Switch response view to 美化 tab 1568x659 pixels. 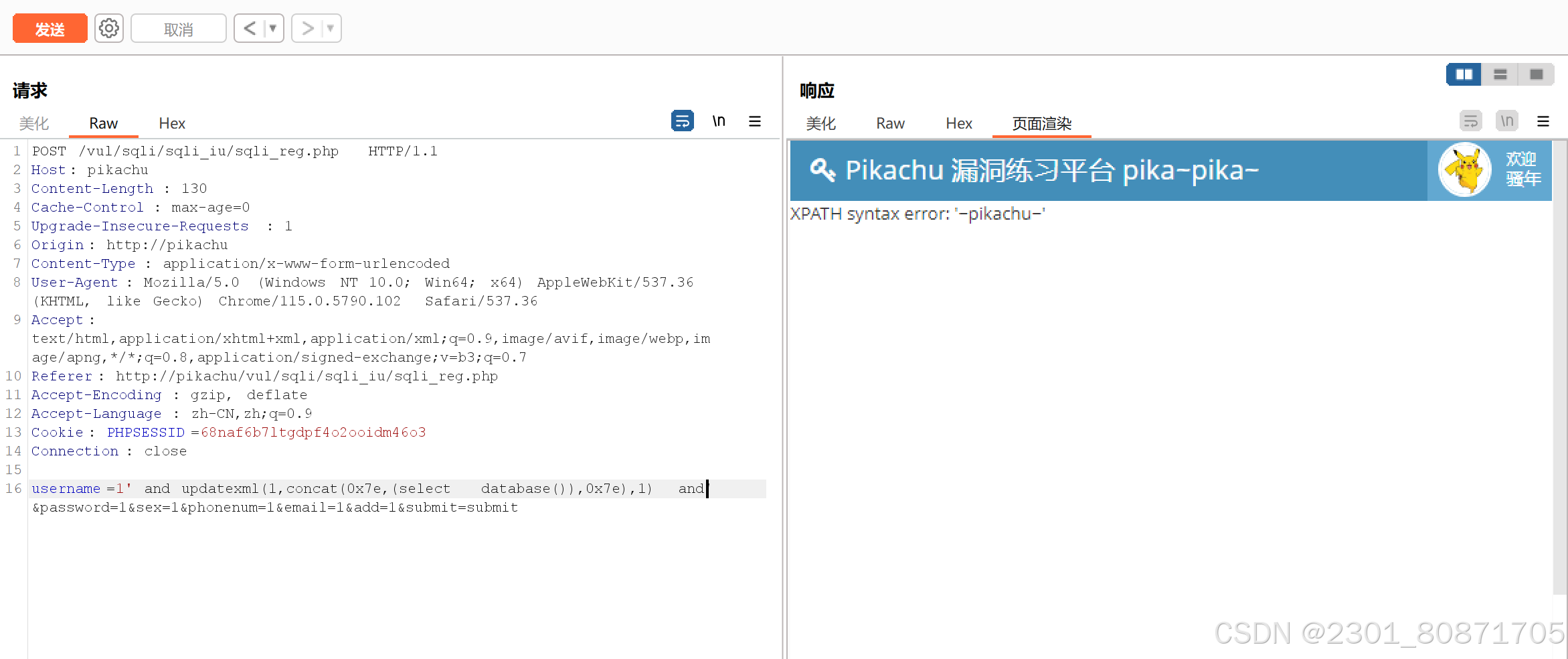[821, 123]
